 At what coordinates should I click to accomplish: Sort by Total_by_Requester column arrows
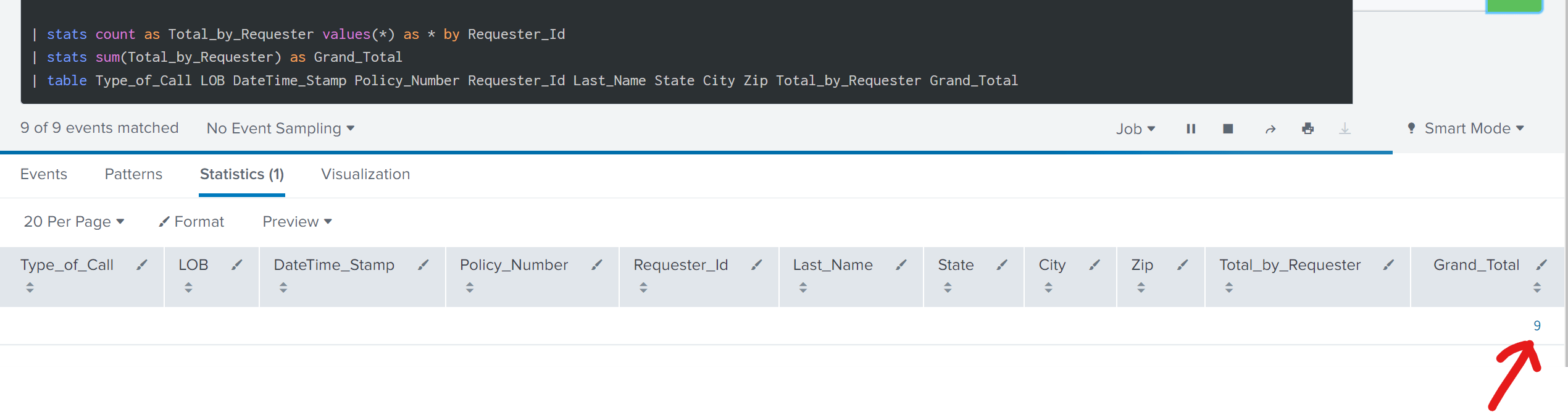pyautogui.click(x=1229, y=287)
